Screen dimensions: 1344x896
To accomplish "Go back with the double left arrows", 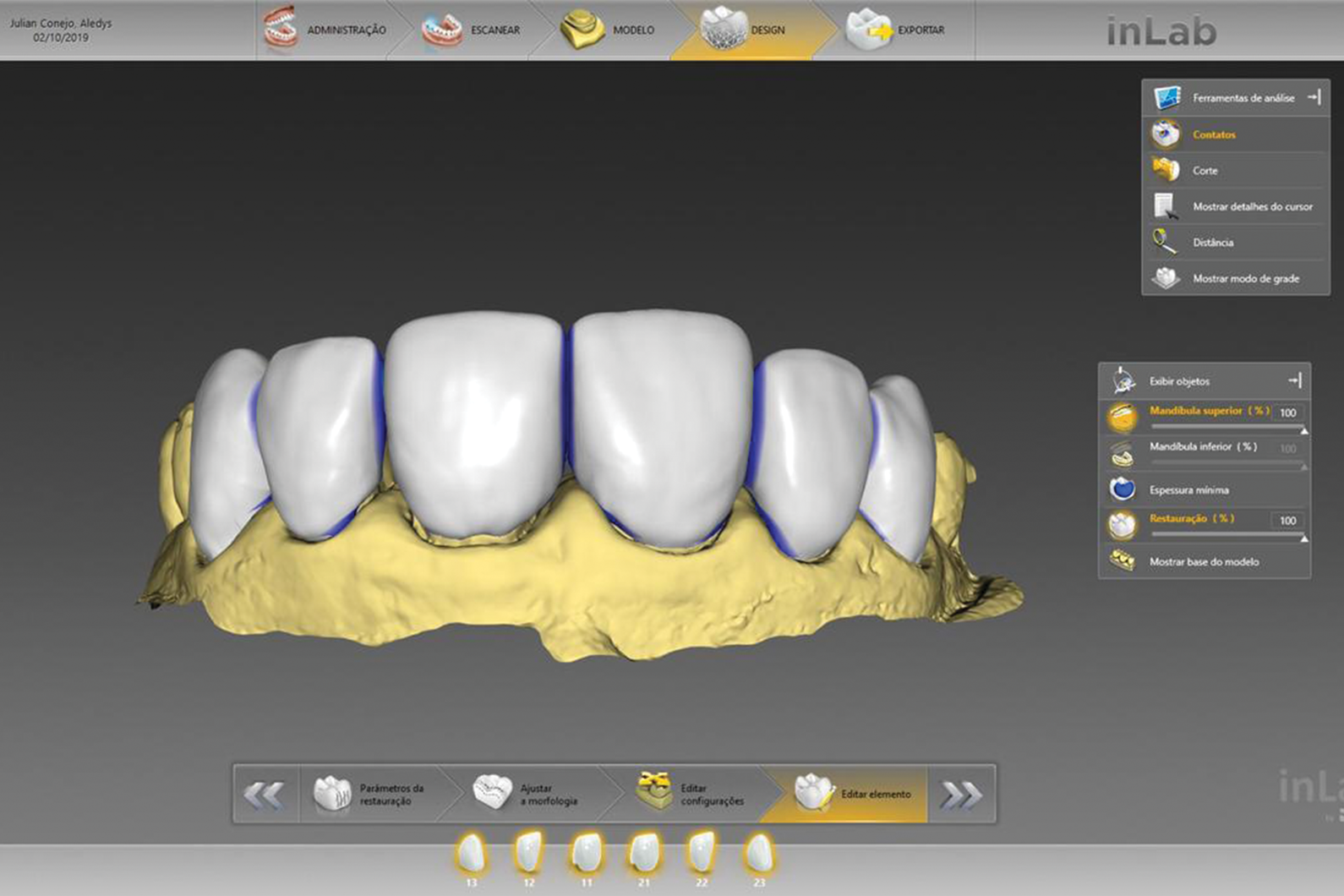I will tap(265, 795).
